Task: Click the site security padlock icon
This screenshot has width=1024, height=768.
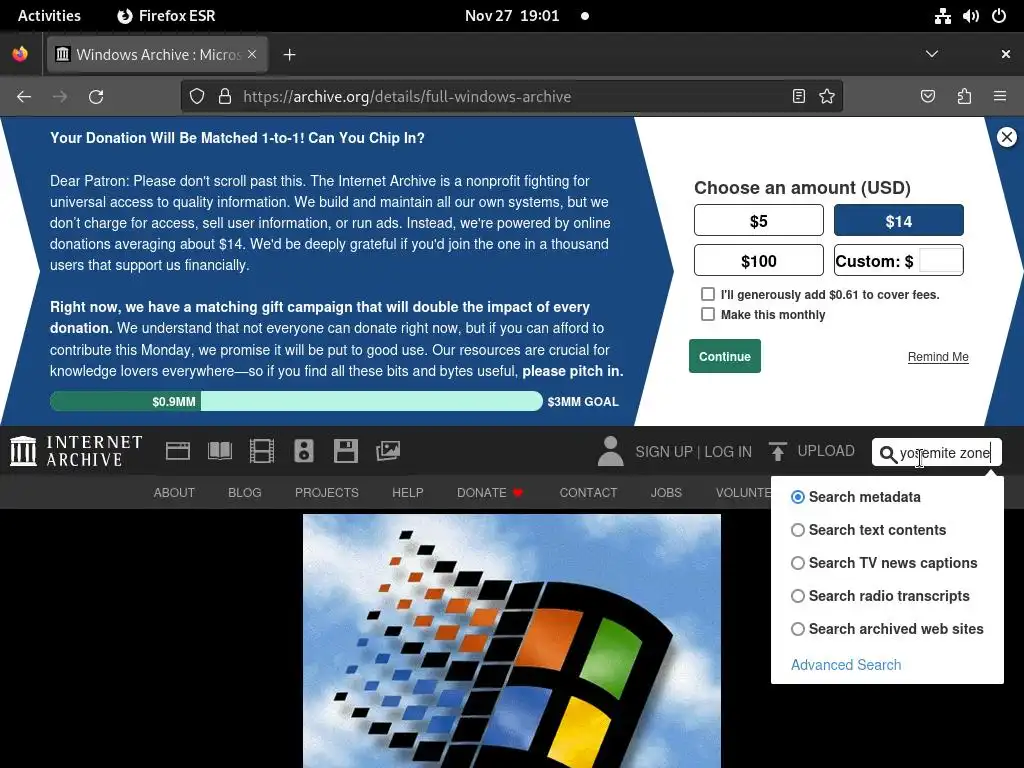Action: 225,97
